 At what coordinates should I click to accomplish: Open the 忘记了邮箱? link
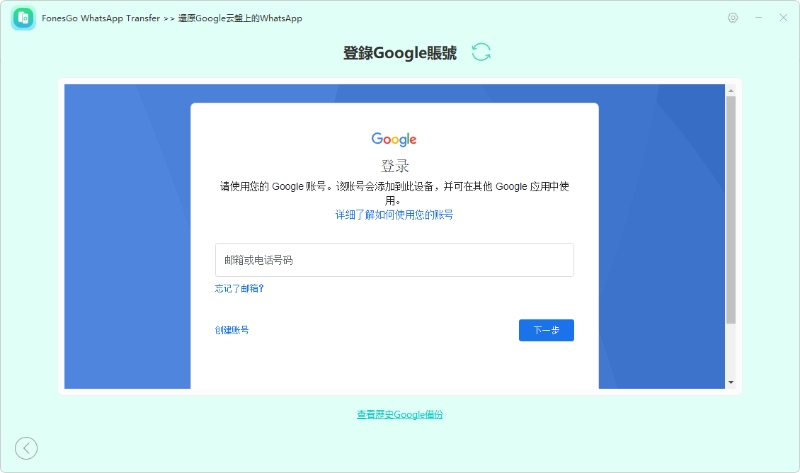(x=239, y=289)
